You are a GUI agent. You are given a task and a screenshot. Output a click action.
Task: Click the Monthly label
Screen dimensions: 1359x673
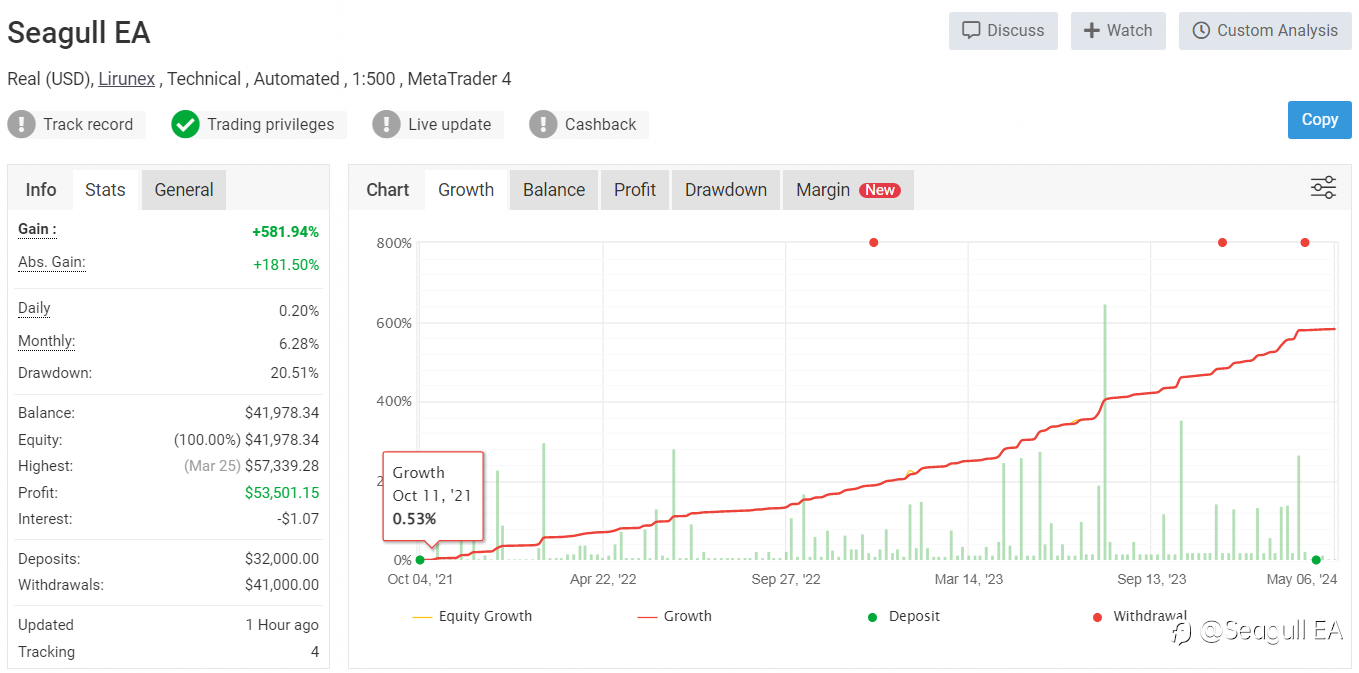(46, 341)
